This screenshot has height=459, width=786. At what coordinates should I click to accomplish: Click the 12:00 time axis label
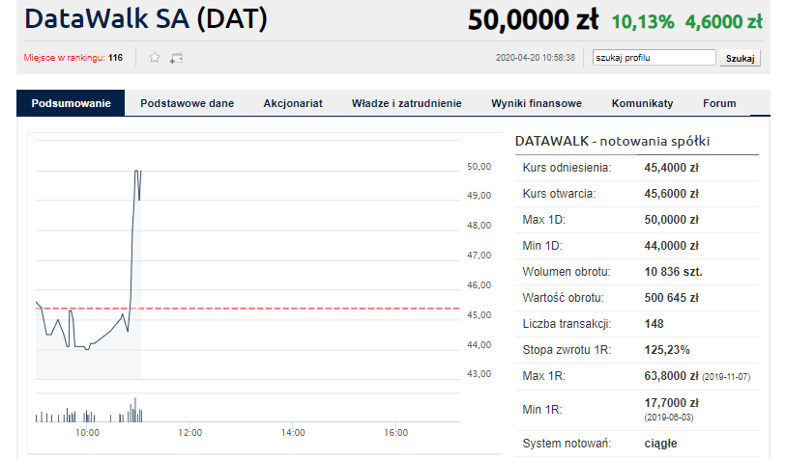point(190,432)
